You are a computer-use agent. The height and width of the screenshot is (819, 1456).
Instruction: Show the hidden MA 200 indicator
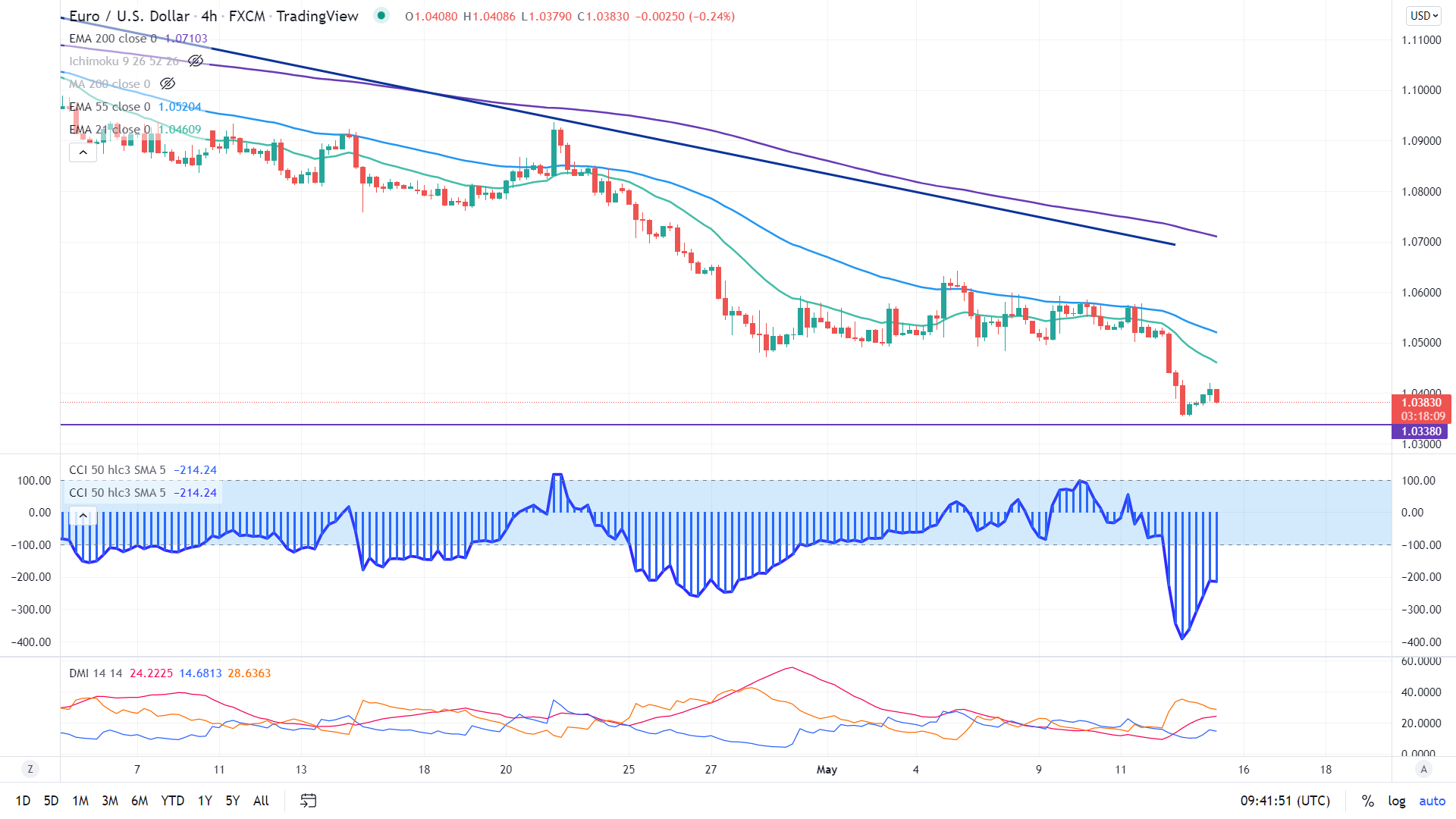(168, 83)
